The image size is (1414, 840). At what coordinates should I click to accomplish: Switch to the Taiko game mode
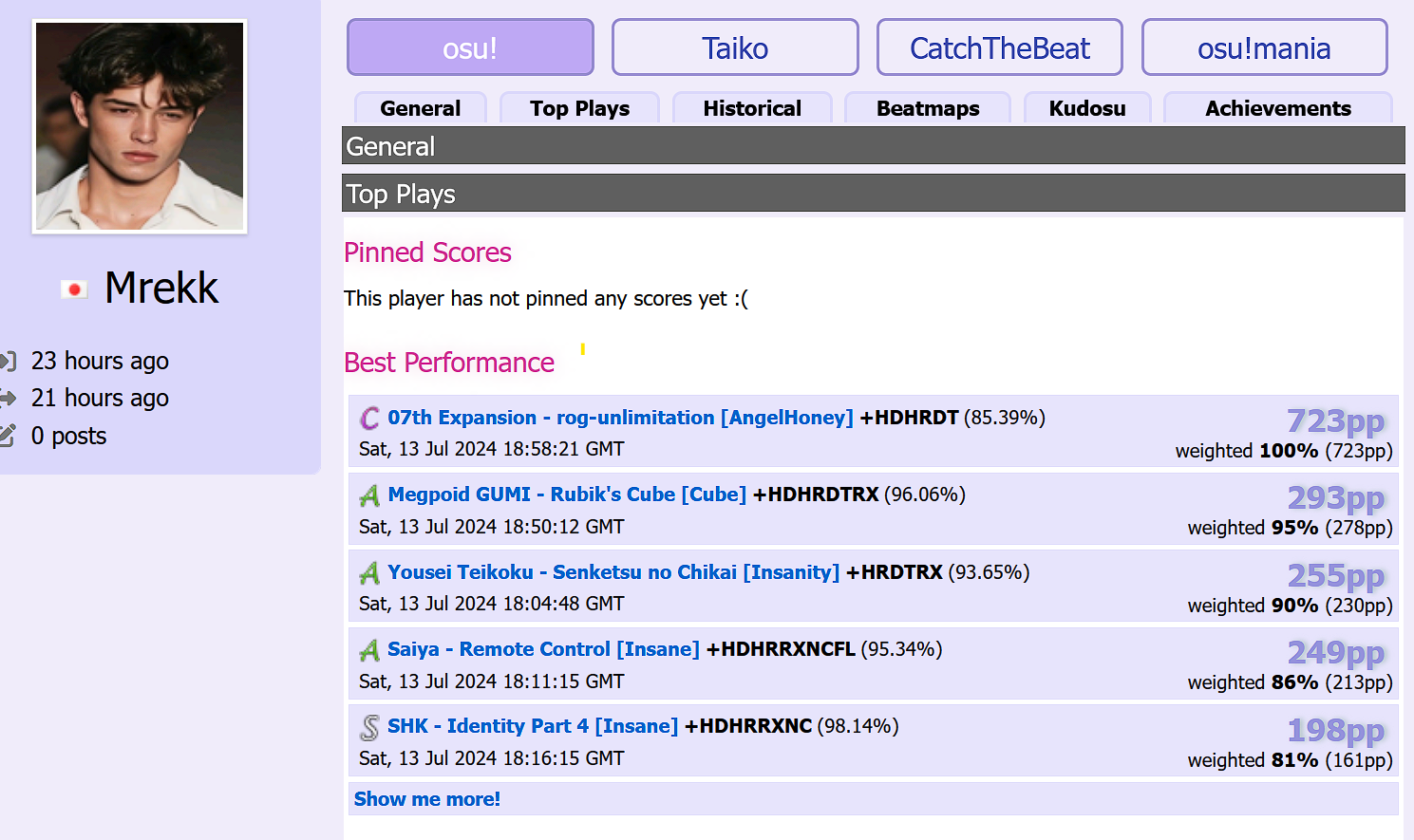(x=734, y=47)
